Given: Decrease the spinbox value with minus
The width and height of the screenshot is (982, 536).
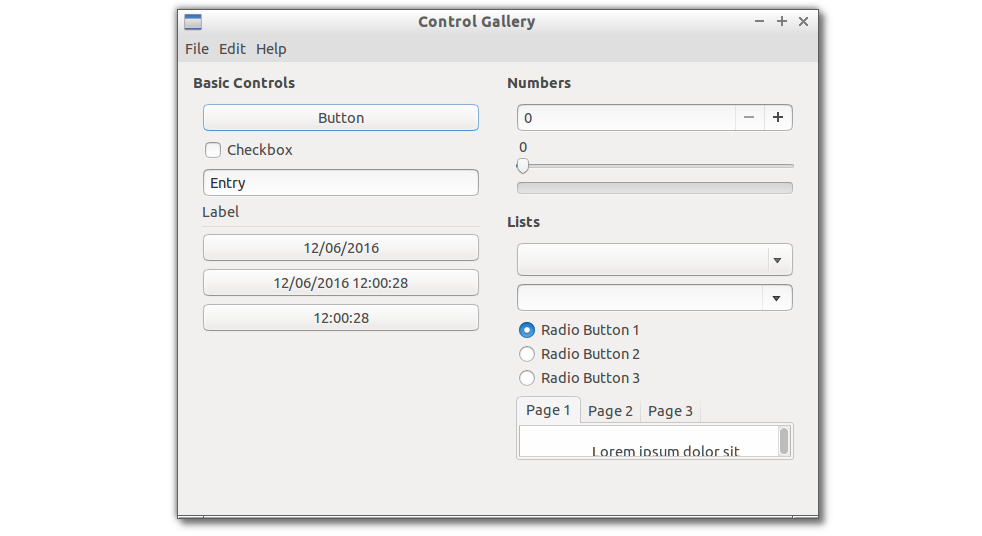Looking at the screenshot, I should point(749,118).
